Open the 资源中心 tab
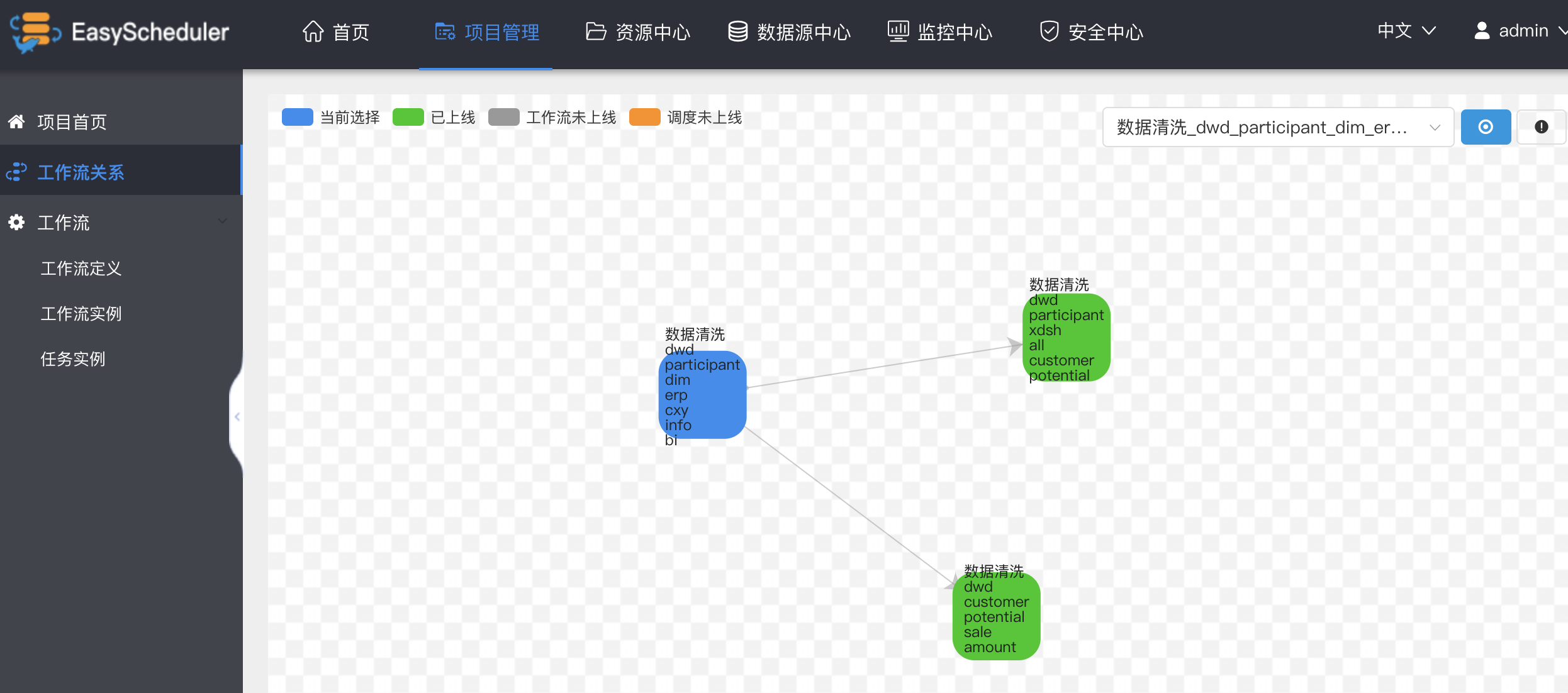This screenshot has height=693, width=1568. [x=638, y=32]
